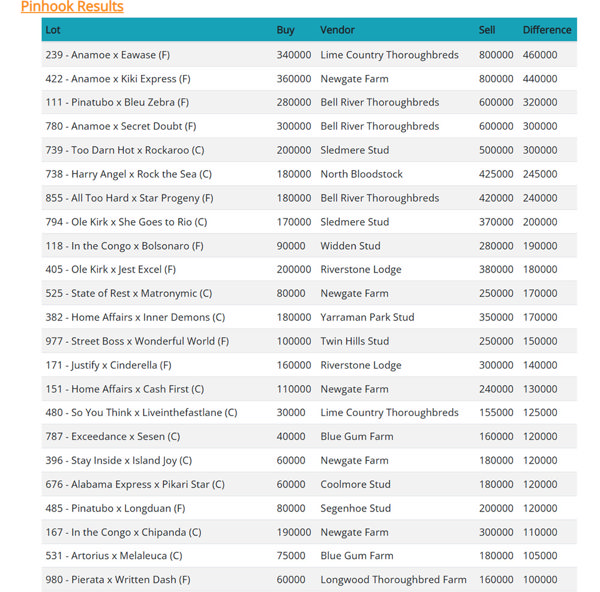Click the 125000 difference value
This screenshot has width=600, height=592.
pyautogui.click(x=540, y=413)
